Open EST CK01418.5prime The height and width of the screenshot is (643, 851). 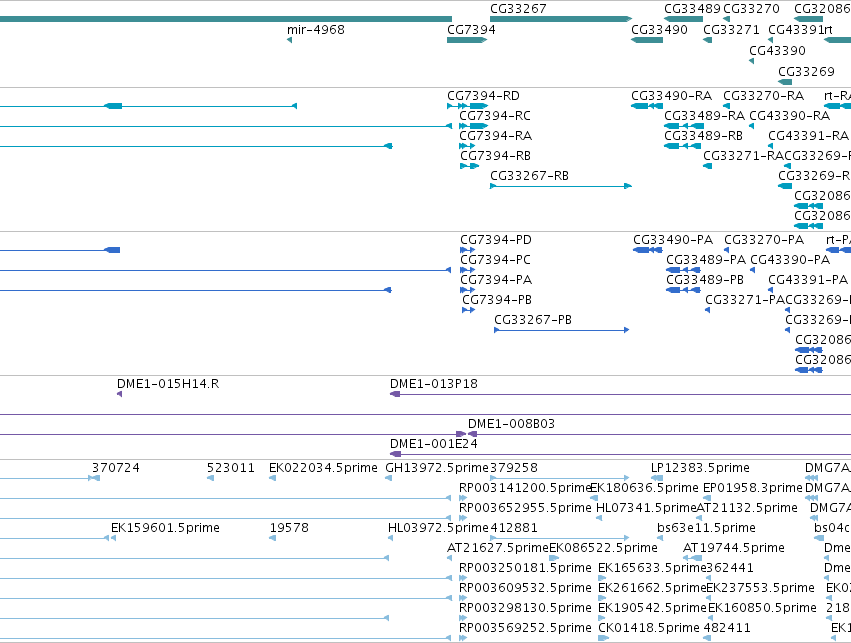tap(649, 628)
